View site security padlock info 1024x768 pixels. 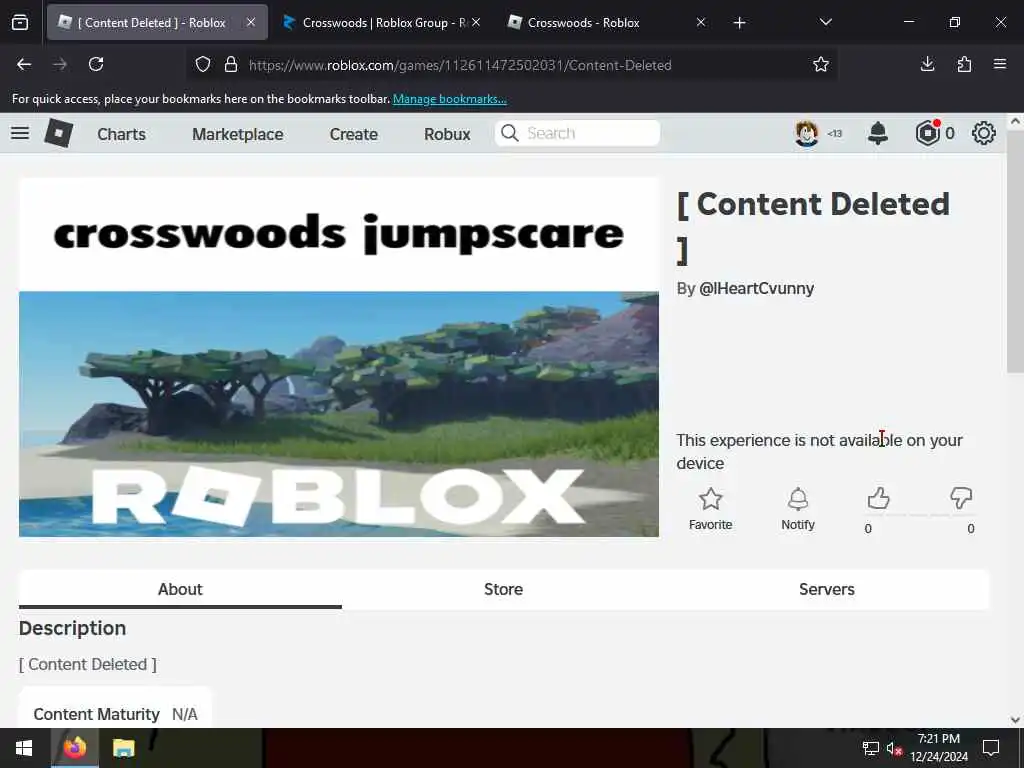(x=231, y=65)
